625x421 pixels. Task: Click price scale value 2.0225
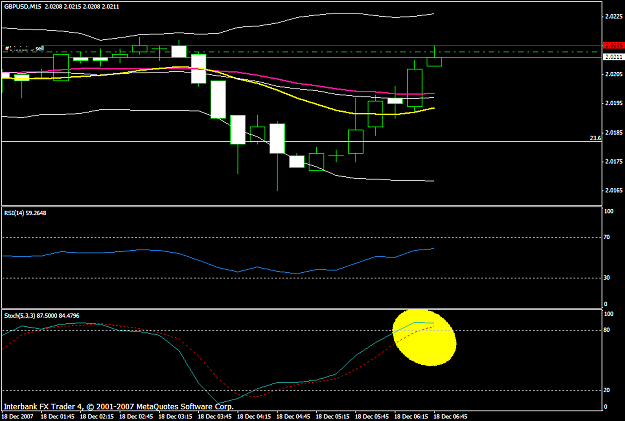pyautogui.click(x=614, y=17)
